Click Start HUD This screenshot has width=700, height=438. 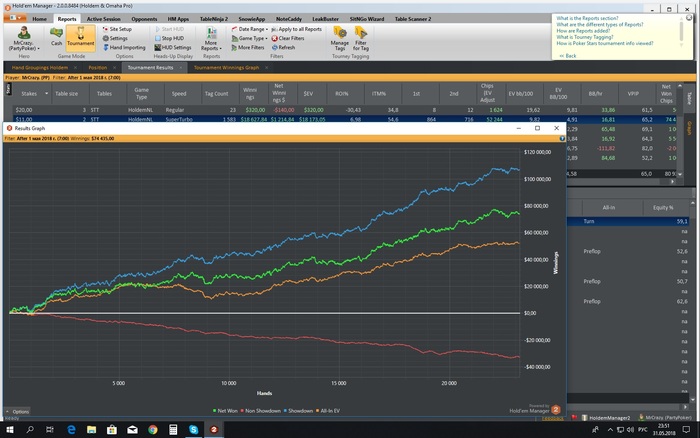[x=169, y=29]
